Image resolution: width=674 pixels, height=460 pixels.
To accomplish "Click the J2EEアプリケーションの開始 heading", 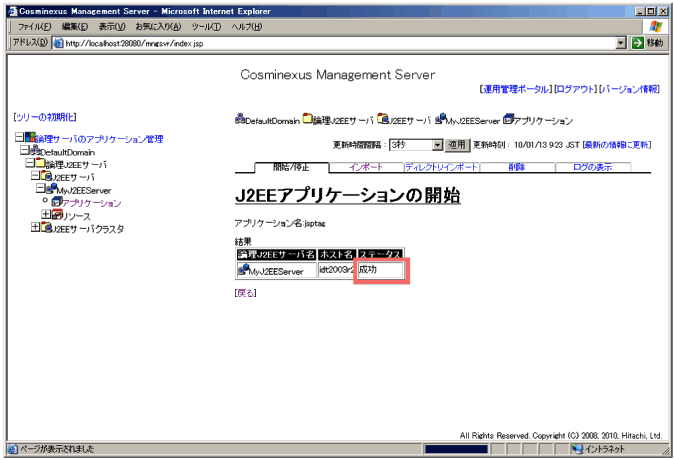I will [x=348, y=196].
